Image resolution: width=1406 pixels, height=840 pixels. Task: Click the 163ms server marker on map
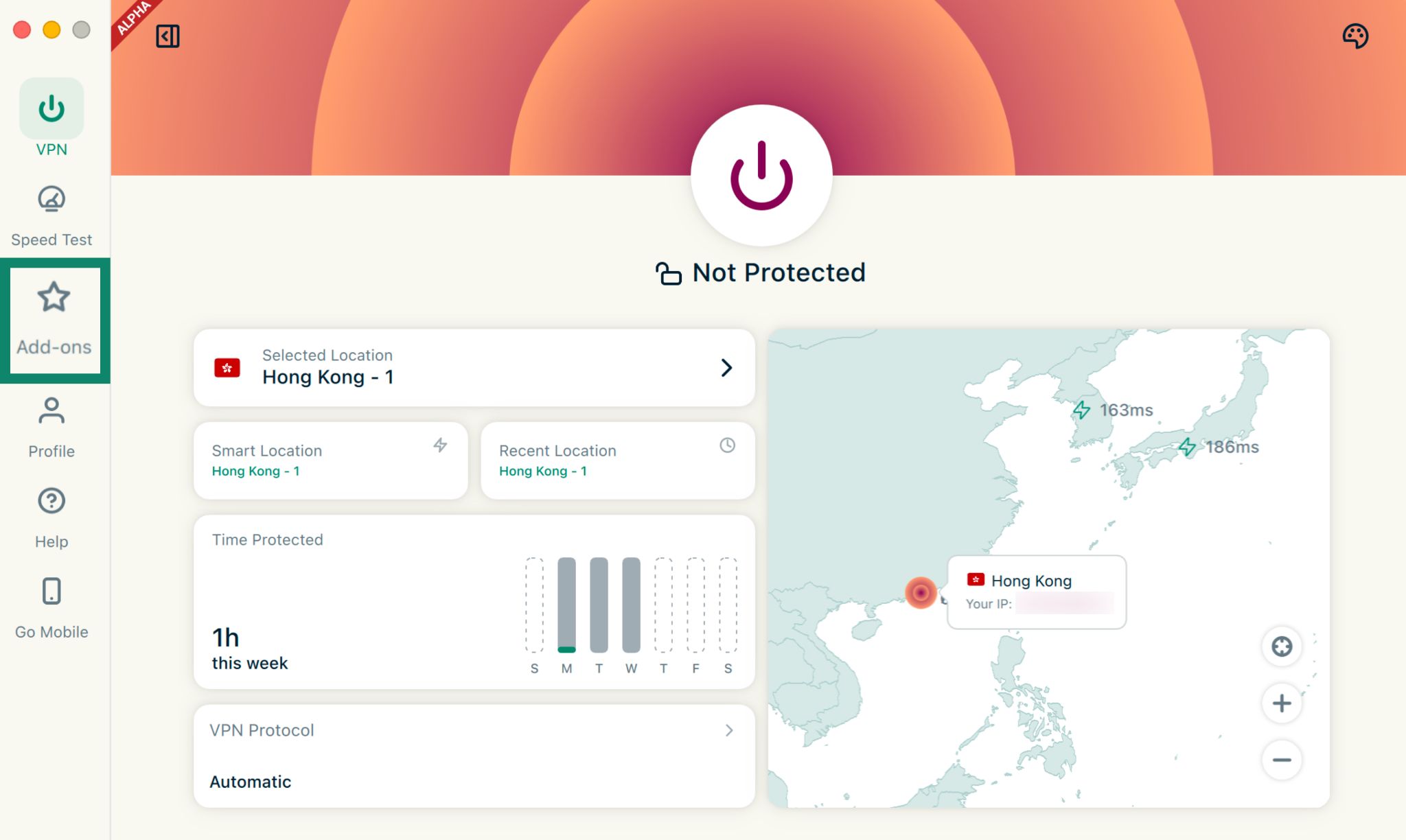click(1082, 410)
